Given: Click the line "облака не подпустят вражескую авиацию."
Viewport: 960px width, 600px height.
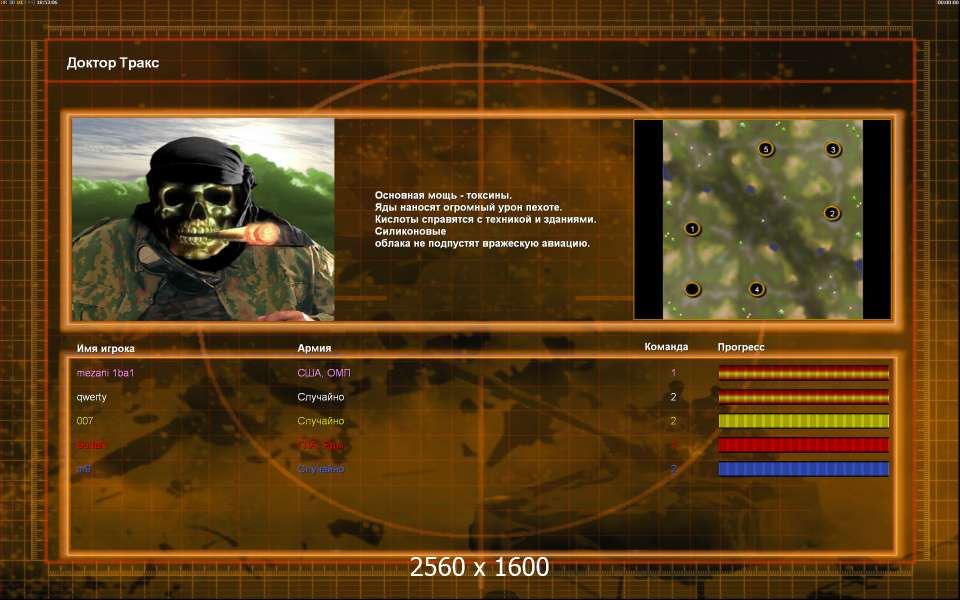Looking at the screenshot, I should [x=482, y=243].
